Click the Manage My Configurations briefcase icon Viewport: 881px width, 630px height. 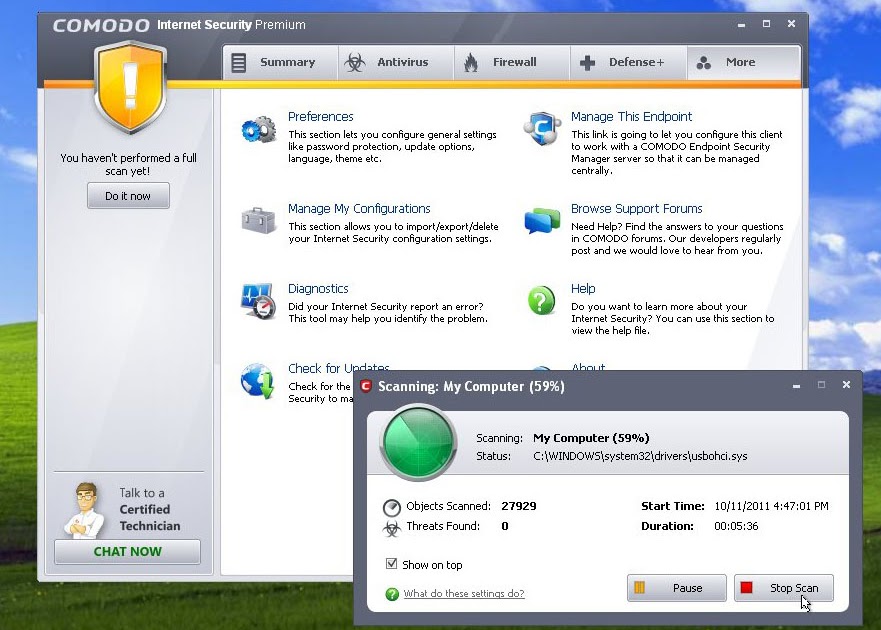point(258,220)
